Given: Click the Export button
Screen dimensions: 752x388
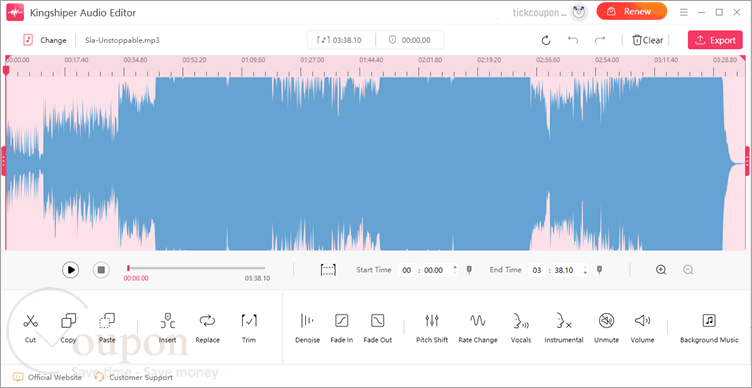Looking at the screenshot, I should pyautogui.click(x=716, y=40).
